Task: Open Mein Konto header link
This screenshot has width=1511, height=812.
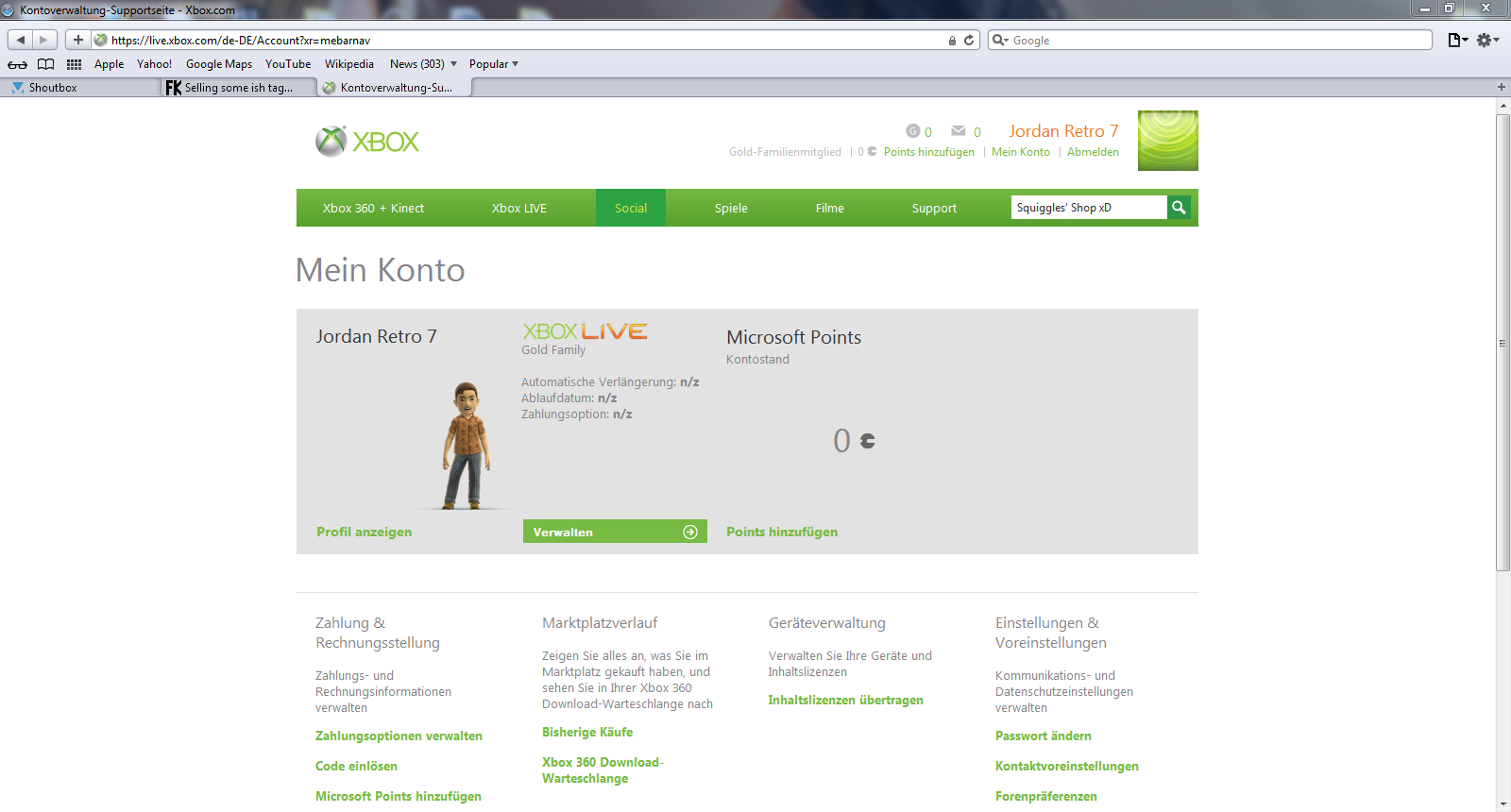Action: 1021,152
